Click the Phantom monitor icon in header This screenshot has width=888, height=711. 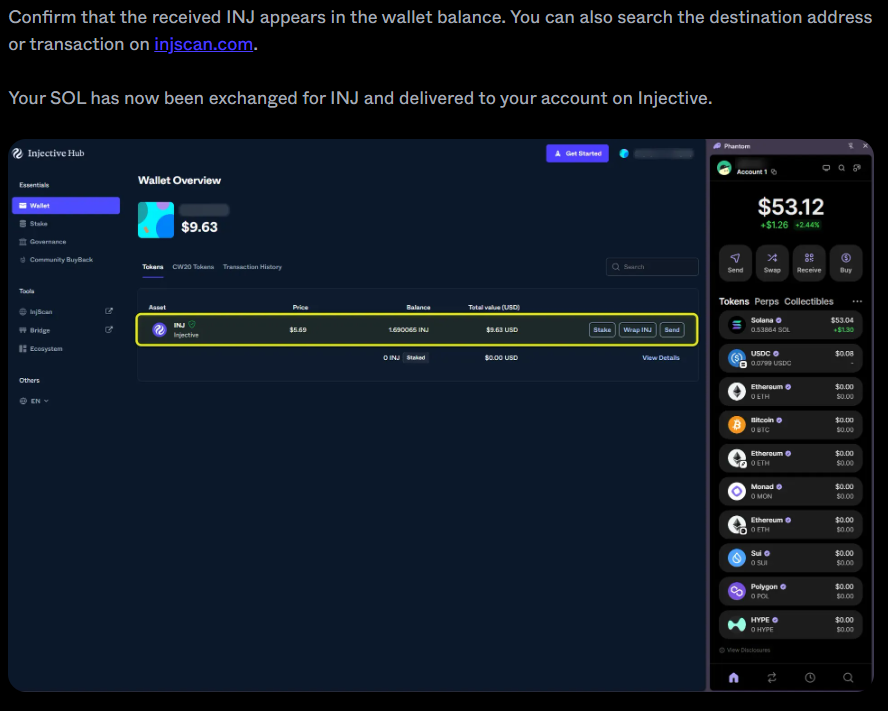click(826, 168)
